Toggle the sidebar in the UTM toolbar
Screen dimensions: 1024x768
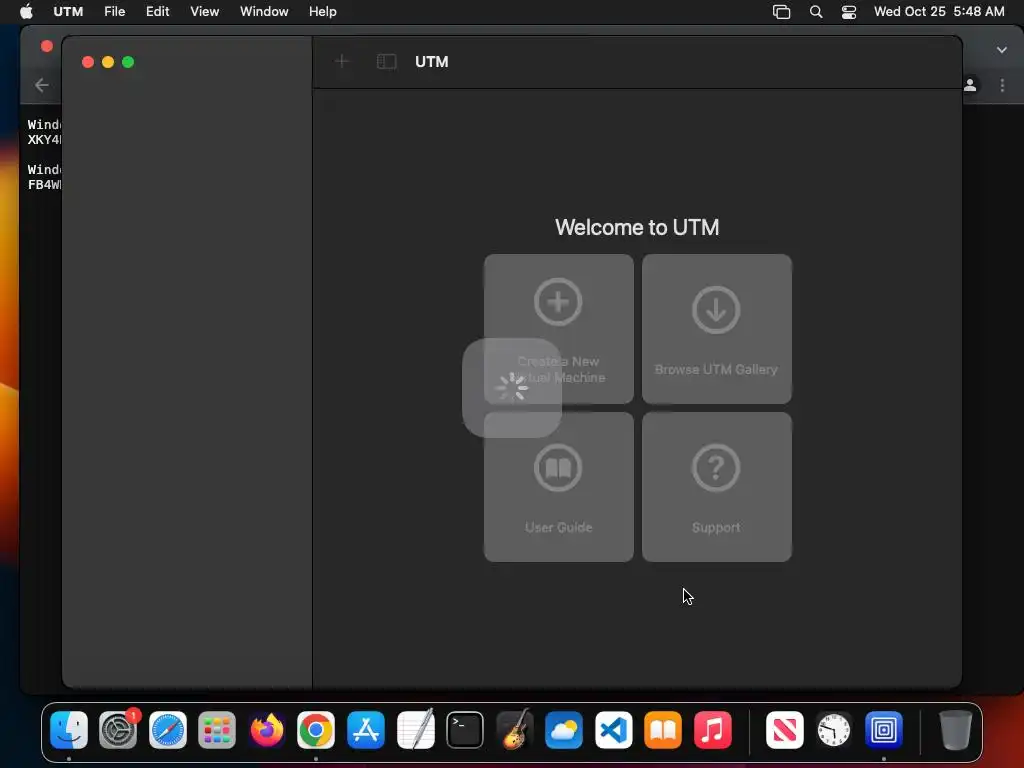[x=387, y=61]
